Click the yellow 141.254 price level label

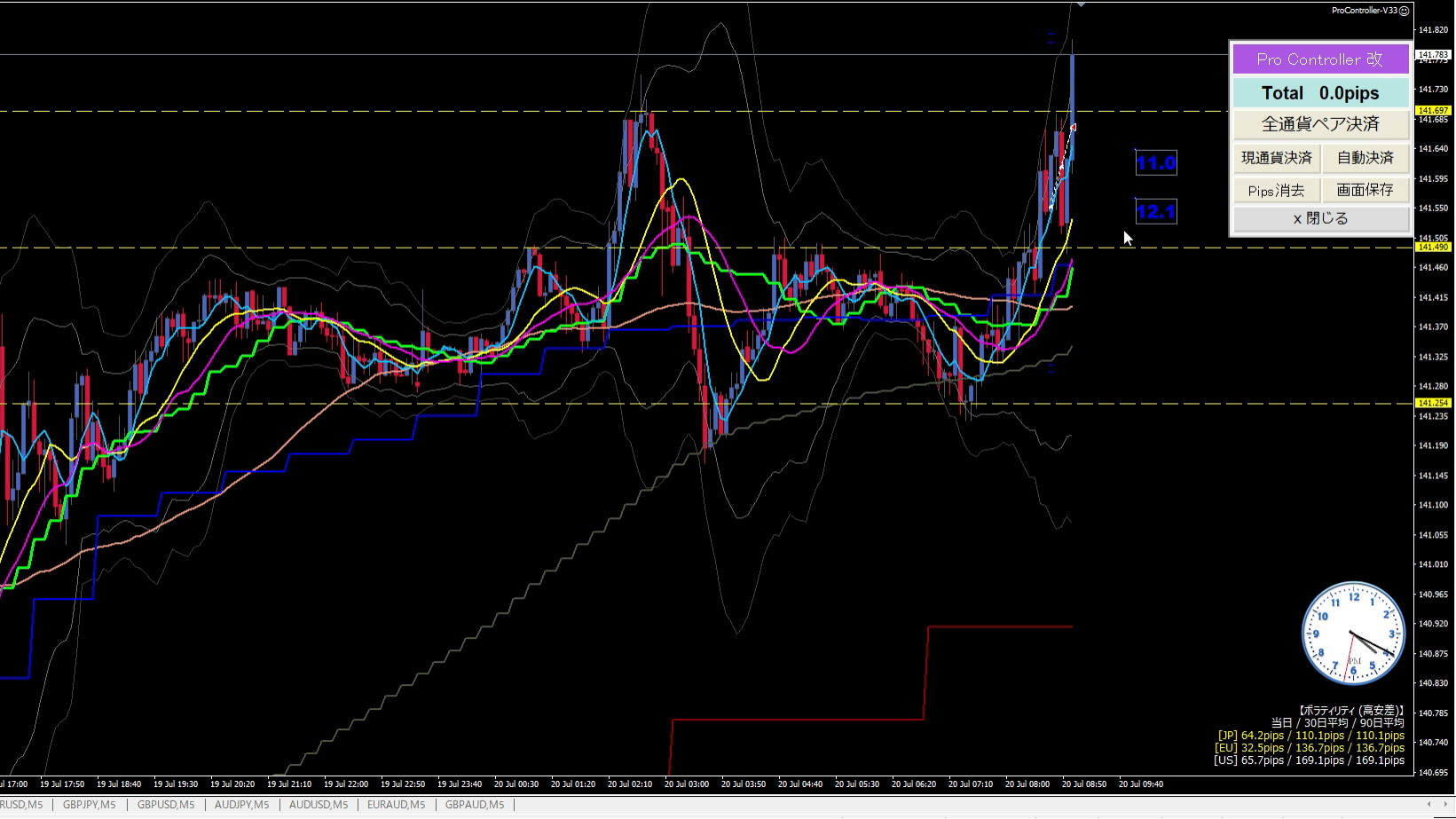(x=1433, y=403)
